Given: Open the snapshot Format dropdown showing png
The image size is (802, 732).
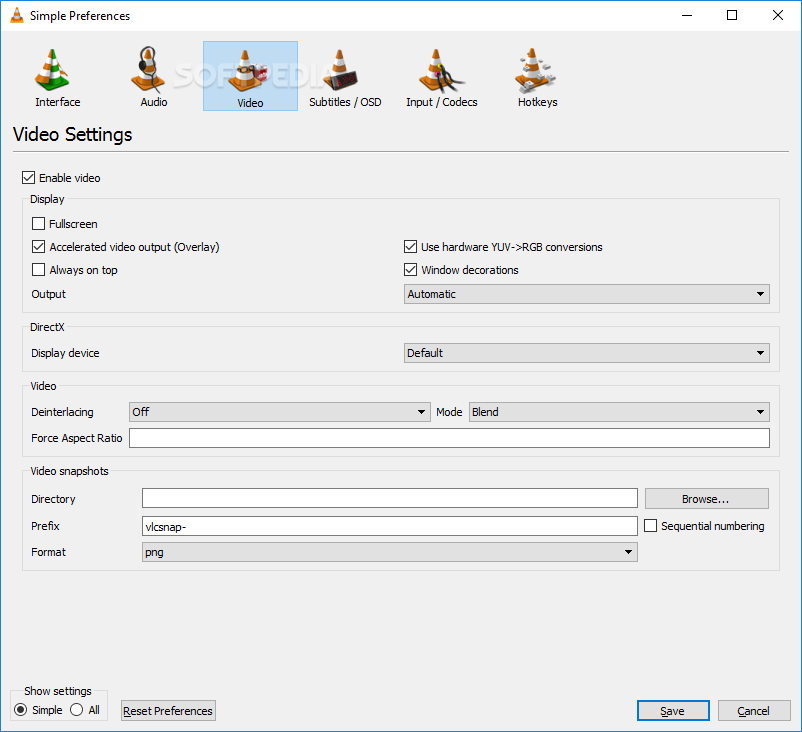Looking at the screenshot, I should click(390, 552).
